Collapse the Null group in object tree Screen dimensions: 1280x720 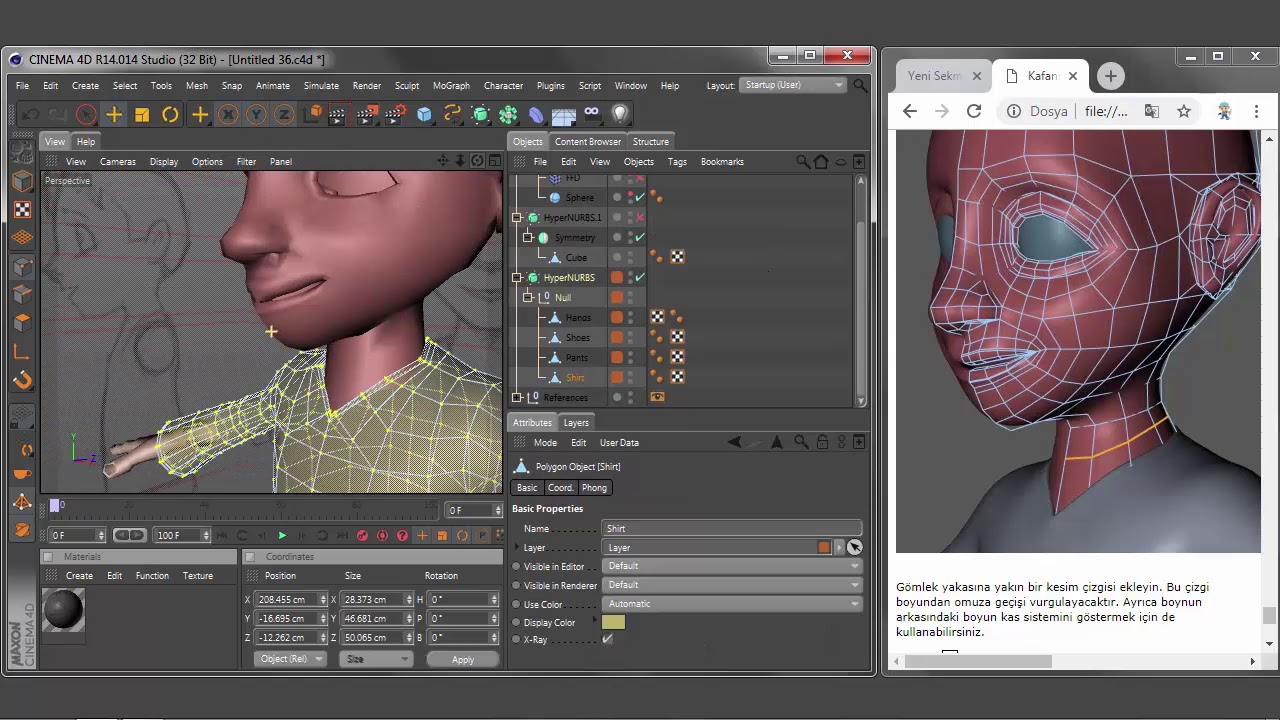tap(528, 297)
